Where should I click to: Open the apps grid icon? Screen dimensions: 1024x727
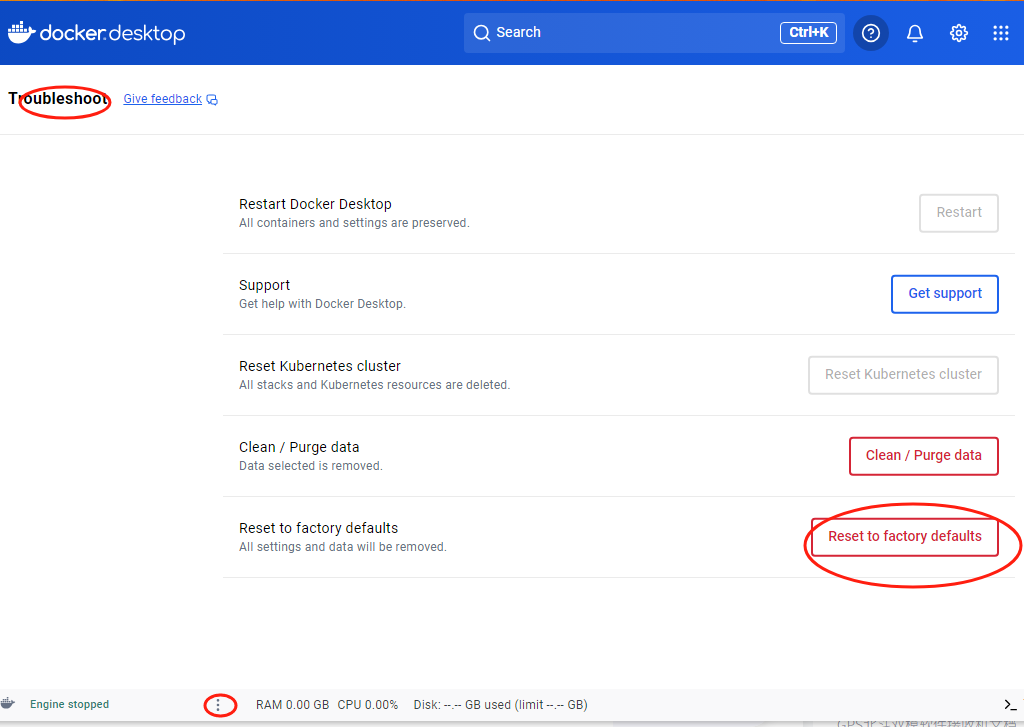pyautogui.click(x=1000, y=33)
